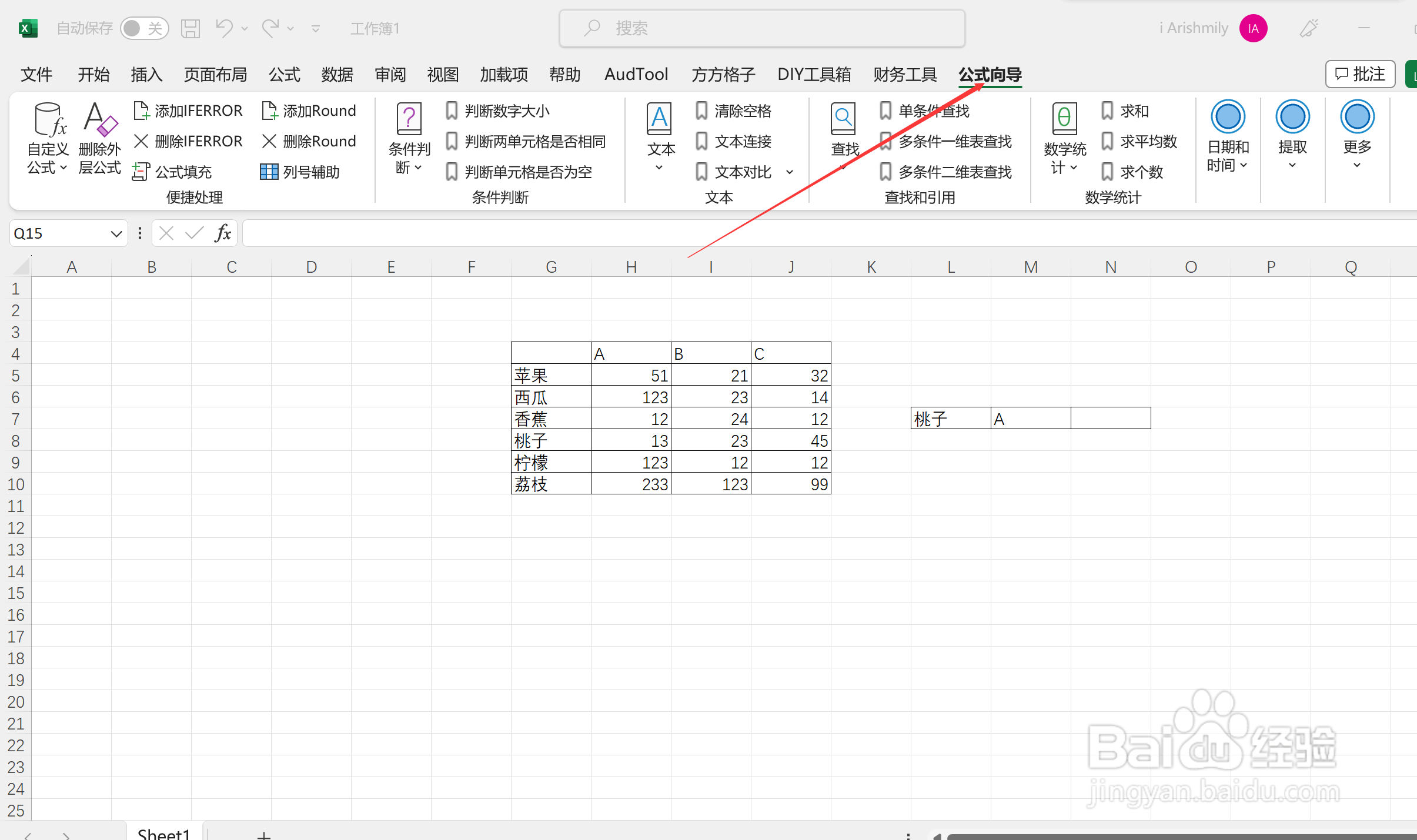Choose 判断两单元格是否相同
Screen dimensions: 1417x840
pos(526,141)
